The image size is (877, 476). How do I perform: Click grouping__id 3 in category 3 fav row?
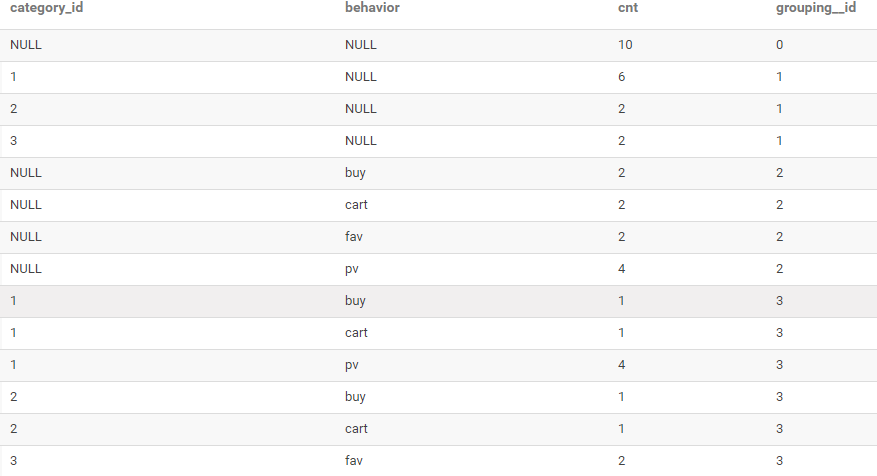tap(779, 461)
